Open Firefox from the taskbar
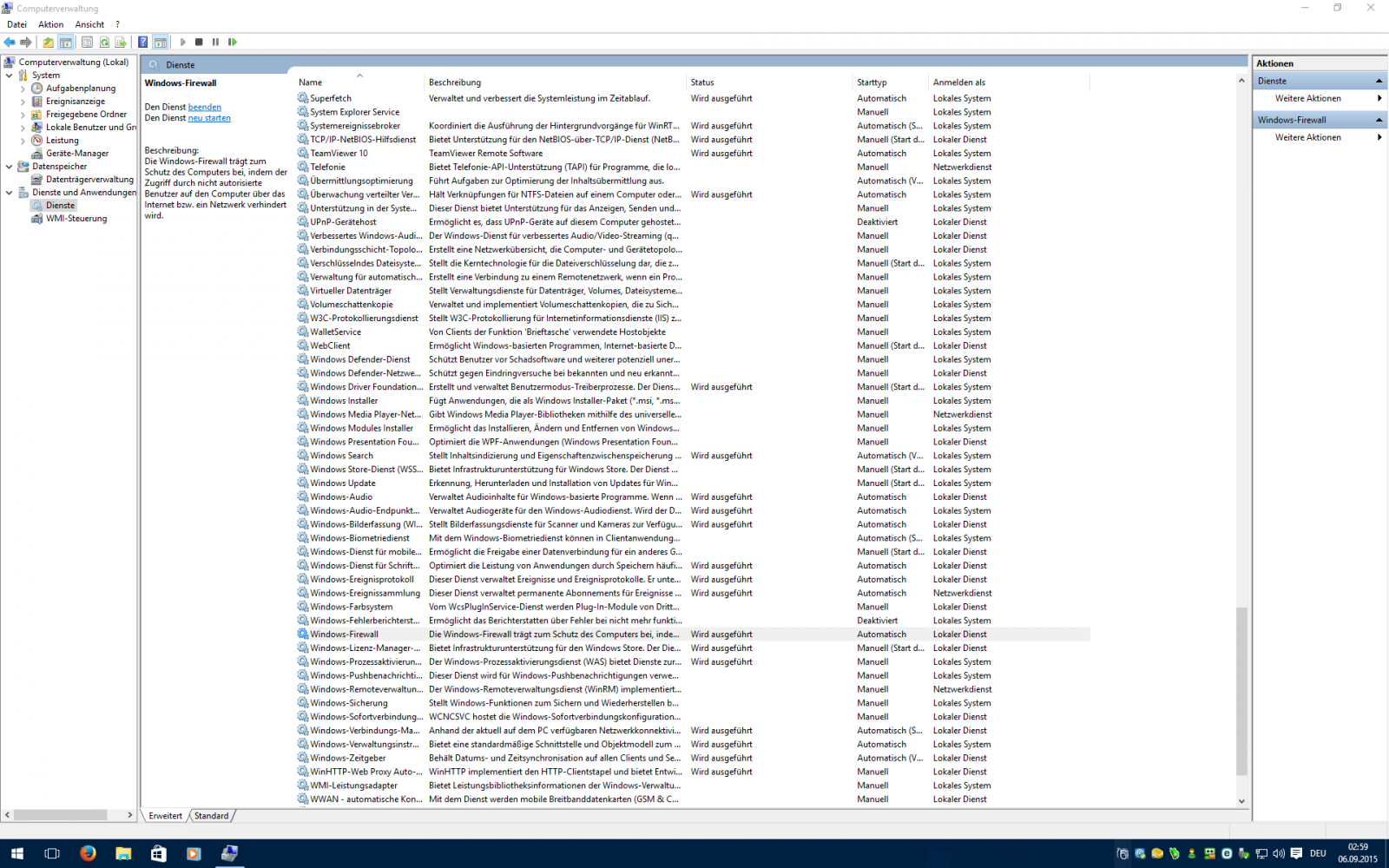 point(88,853)
